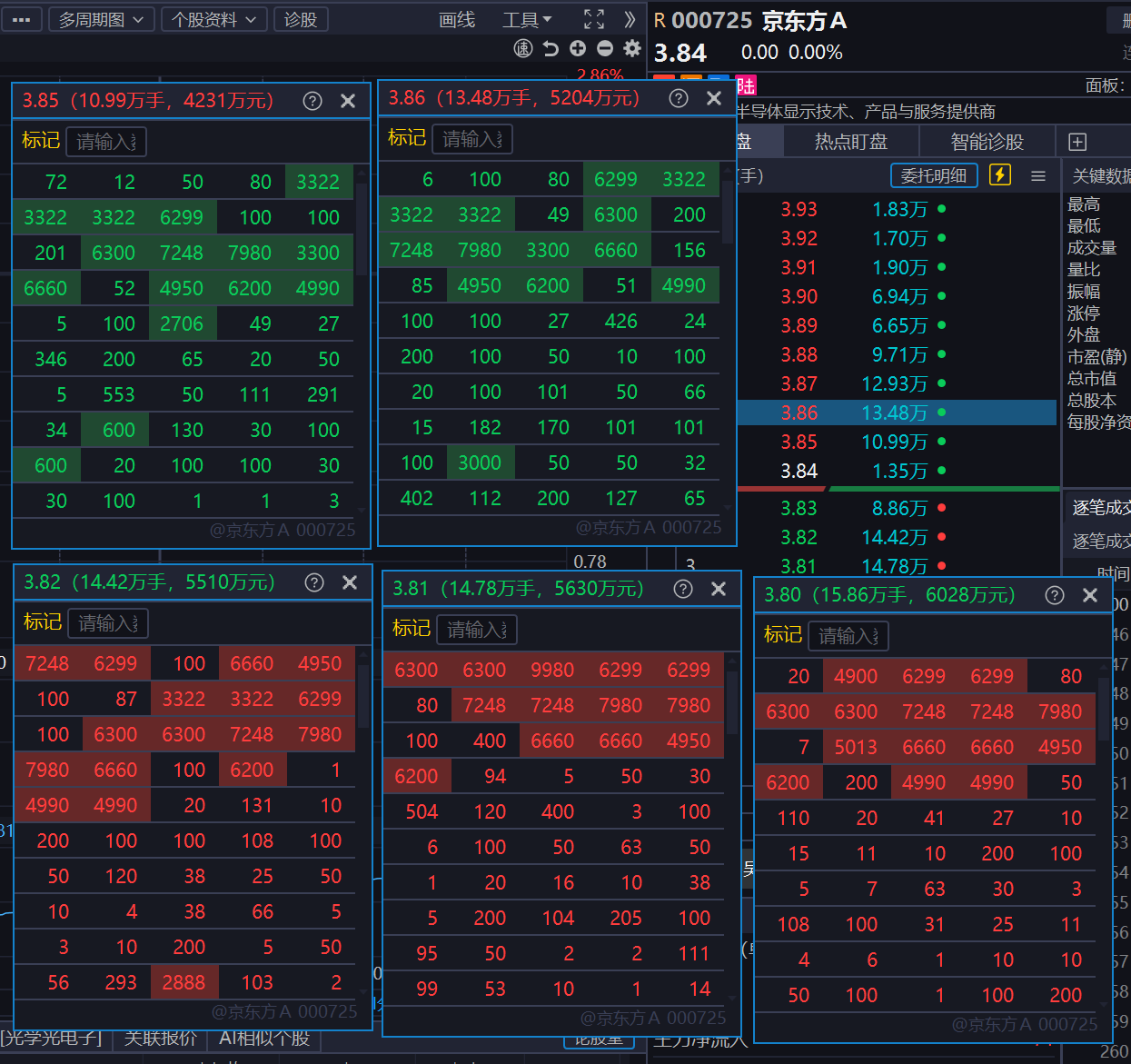1131x1064 pixels.
Task: Click the 9980 order cell in 3.81 panel
Action: click(x=553, y=670)
